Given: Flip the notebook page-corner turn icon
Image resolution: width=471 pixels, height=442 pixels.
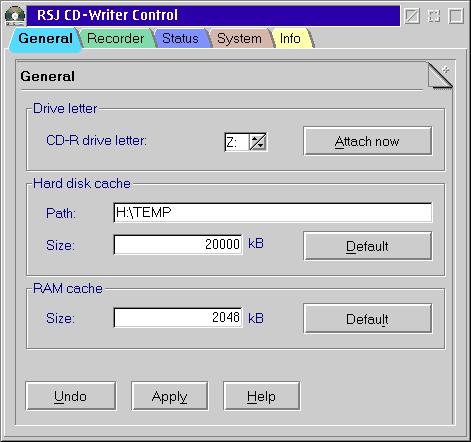Looking at the screenshot, I should [x=440, y=76].
